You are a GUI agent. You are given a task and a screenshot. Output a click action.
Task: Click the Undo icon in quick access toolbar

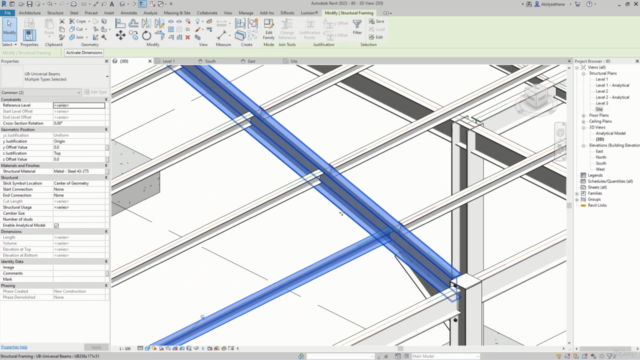coord(50,4)
